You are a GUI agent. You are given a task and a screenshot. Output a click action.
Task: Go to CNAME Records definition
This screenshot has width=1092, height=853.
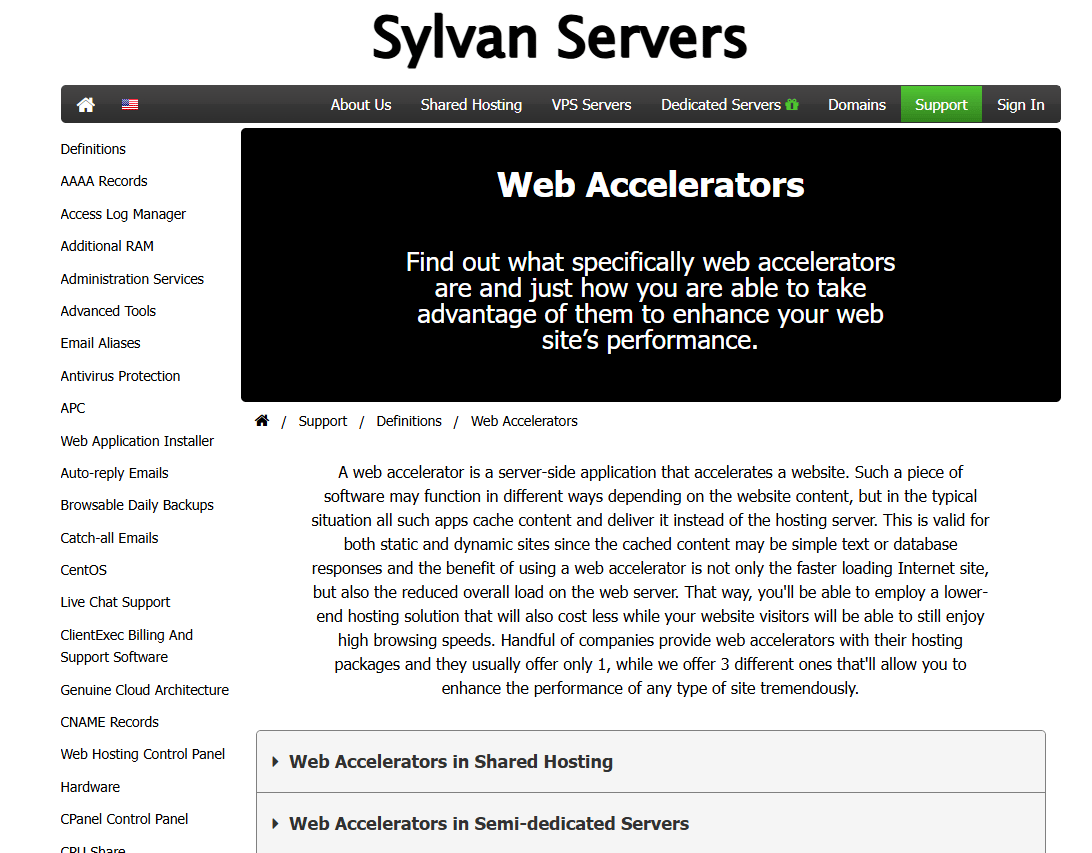coord(109,721)
